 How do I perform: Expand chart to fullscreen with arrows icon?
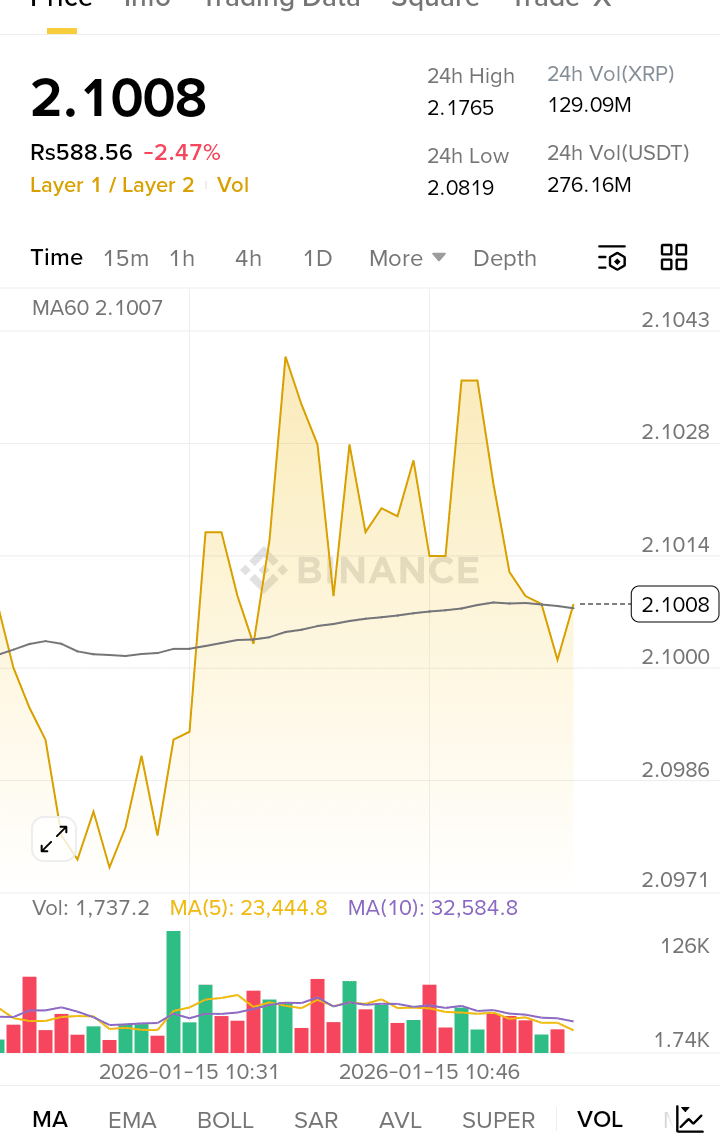click(x=53, y=839)
